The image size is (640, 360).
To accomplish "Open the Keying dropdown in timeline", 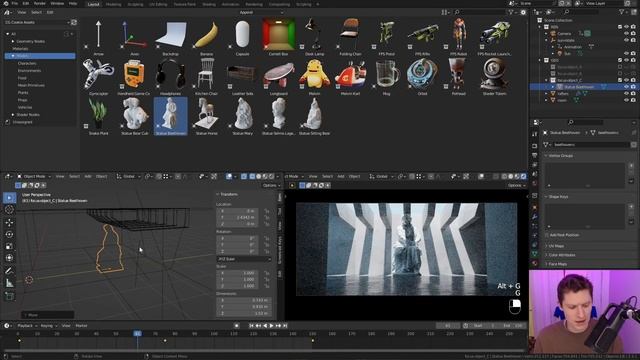I will 48,326.
